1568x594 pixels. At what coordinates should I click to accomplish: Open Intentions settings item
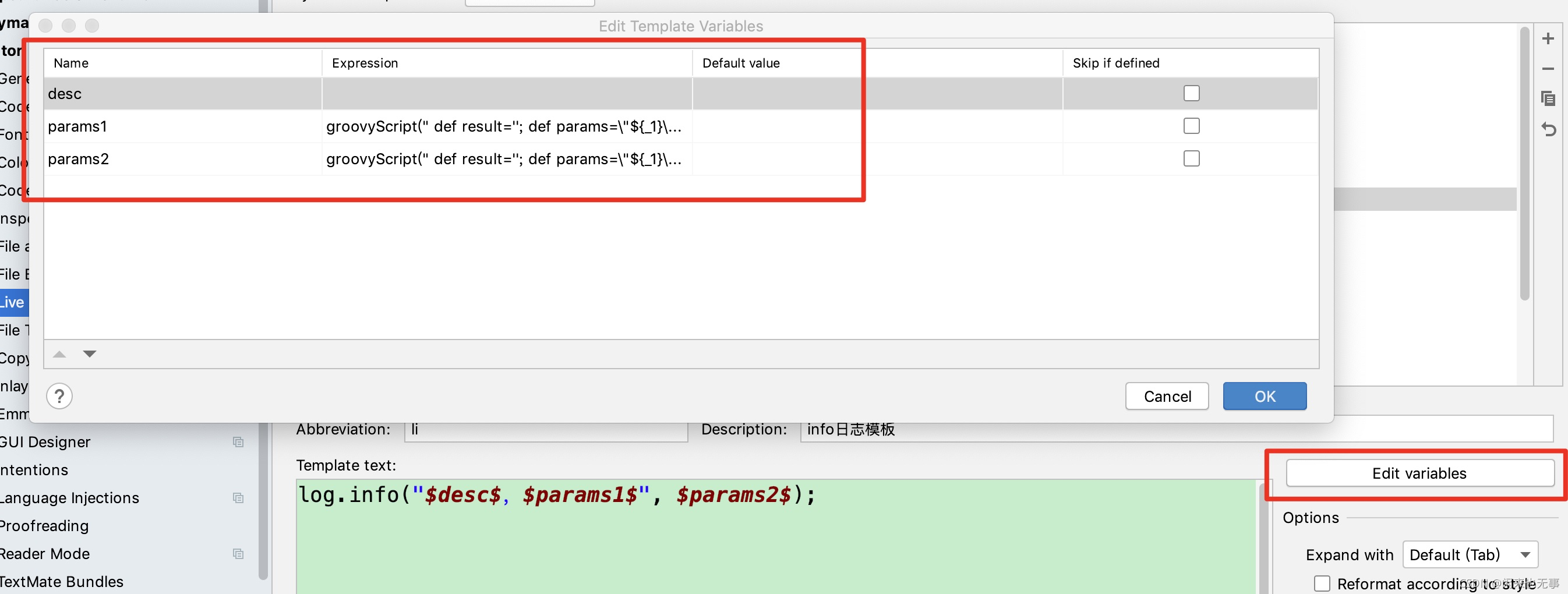point(34,470)
